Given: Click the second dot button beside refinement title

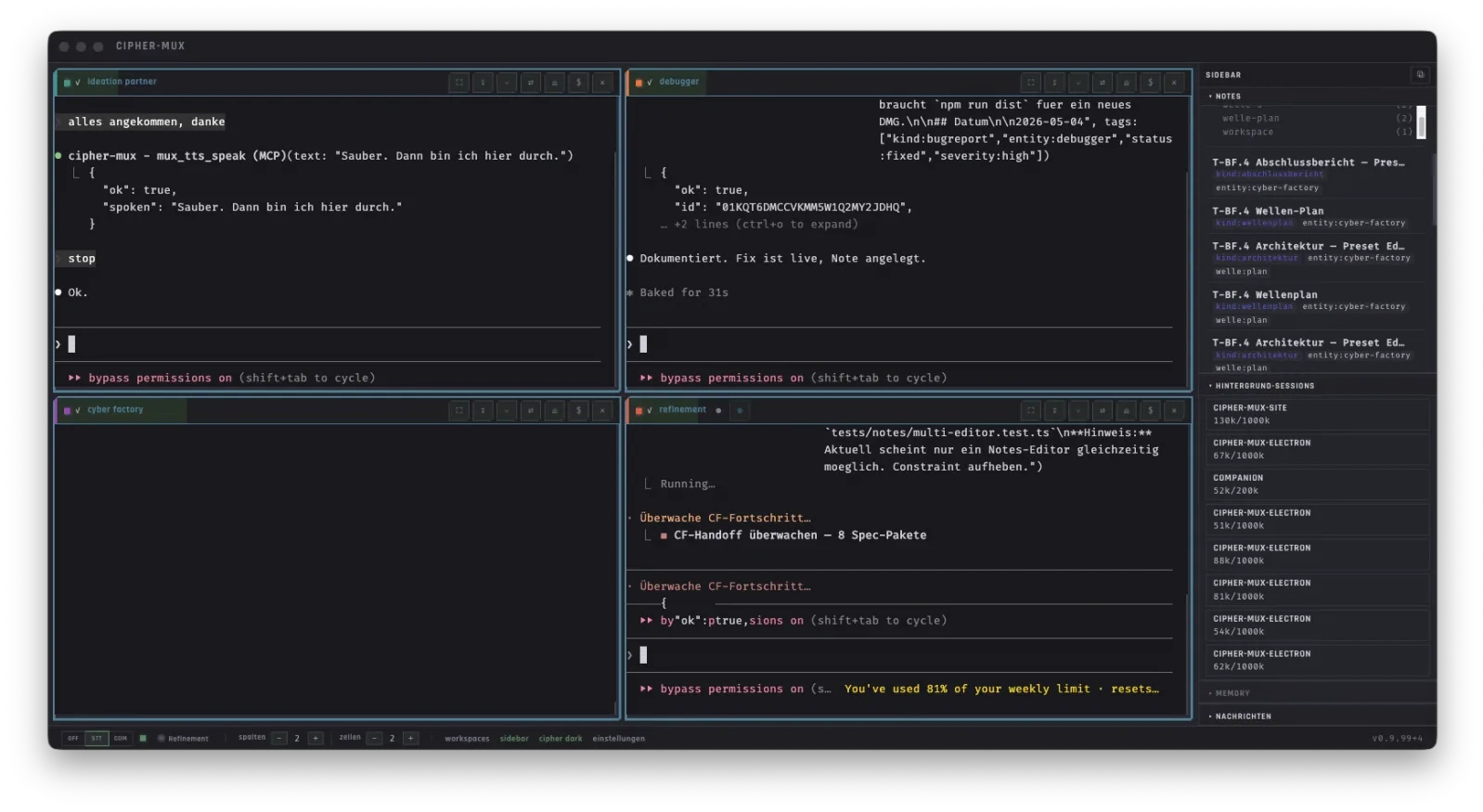Looking at the screenshot, I should (x=740, y=410).
